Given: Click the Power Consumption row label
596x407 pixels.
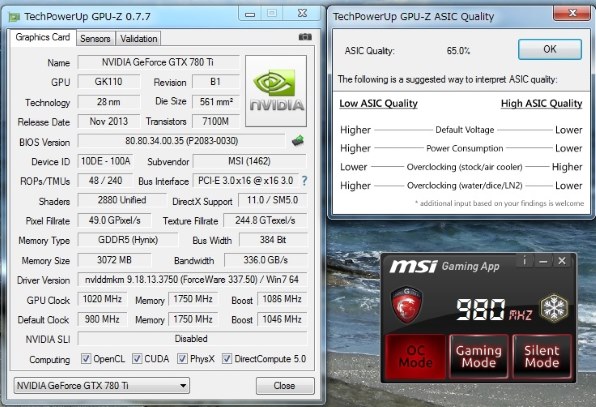Looking at the screenshot, I should pos(465,149).
